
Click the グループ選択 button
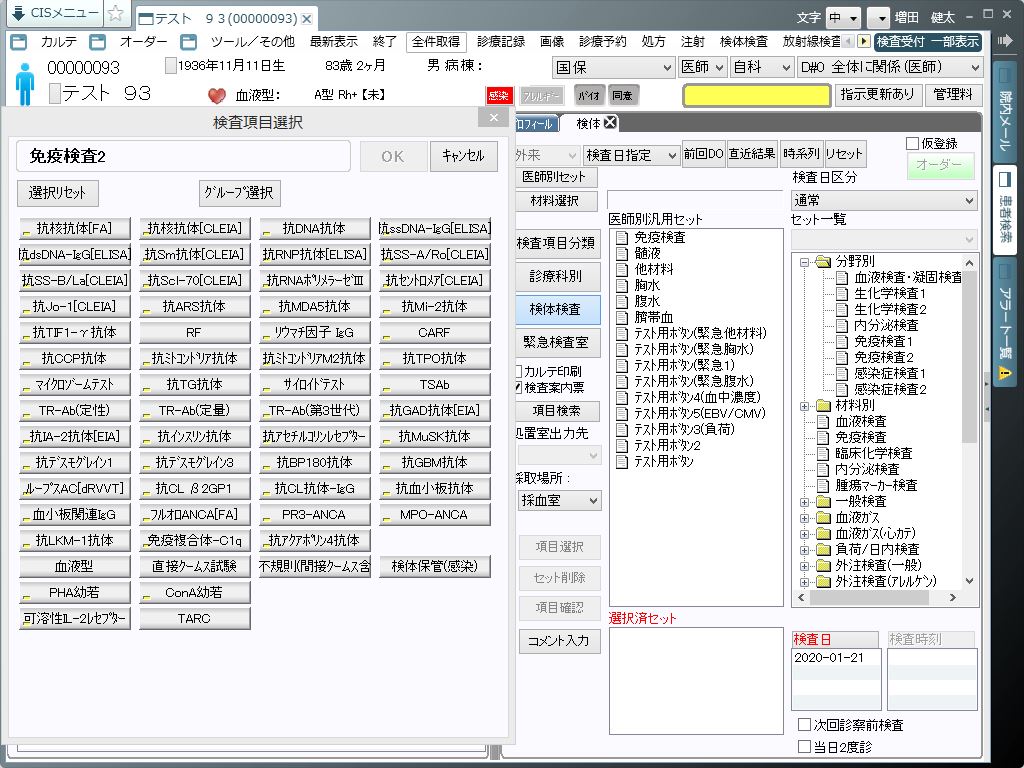[240, 193]
